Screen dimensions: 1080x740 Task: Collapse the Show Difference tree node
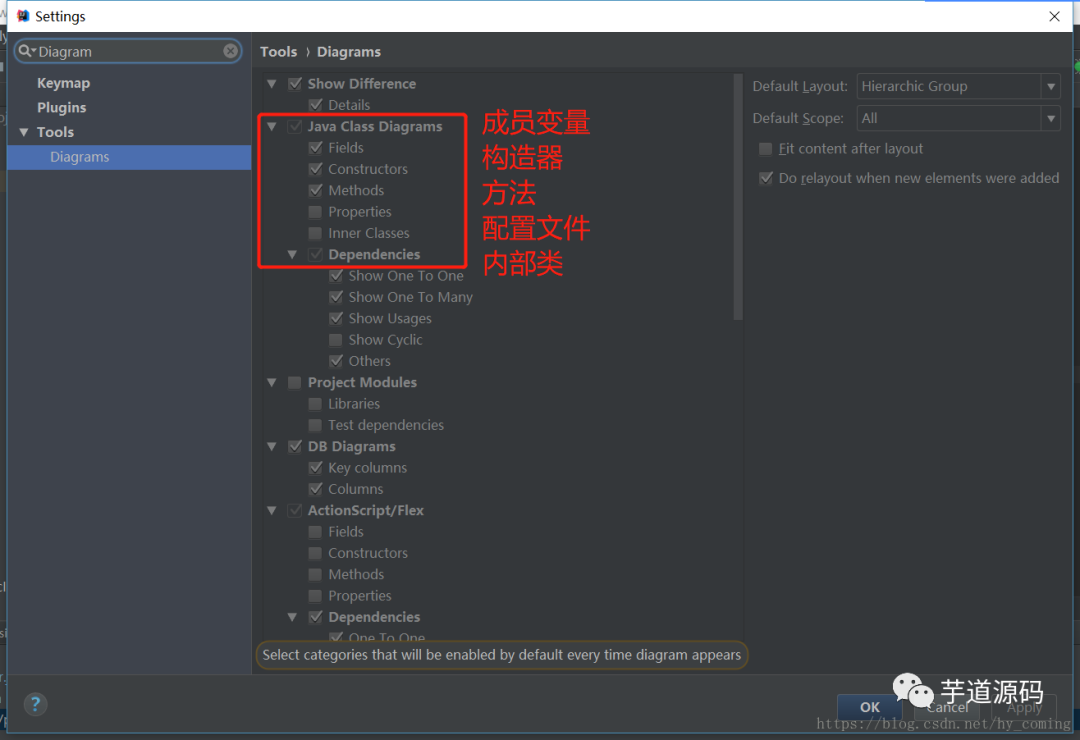(272, 84)
